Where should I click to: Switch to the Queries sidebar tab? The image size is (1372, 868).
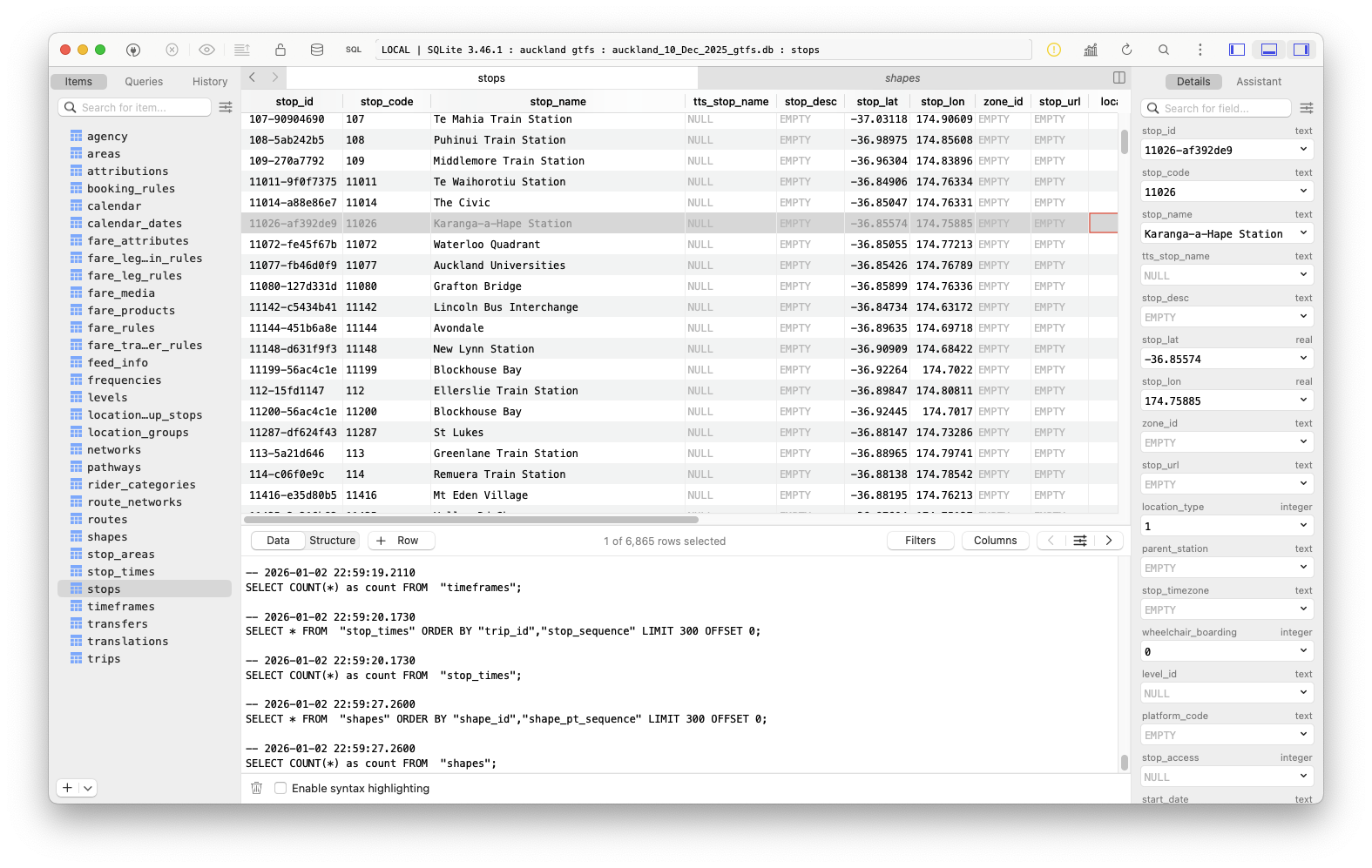coord(144,82)
